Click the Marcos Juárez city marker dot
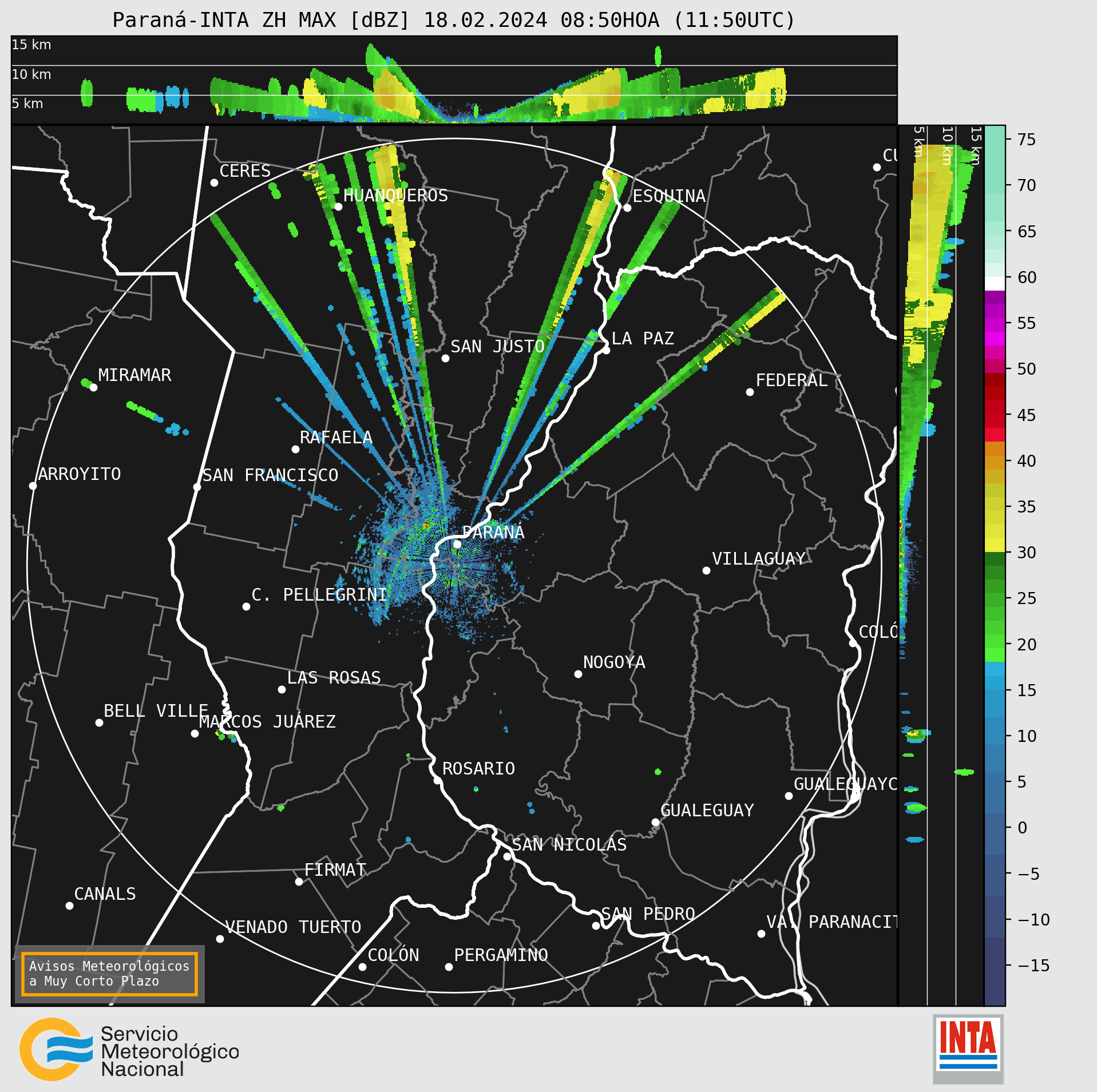 tap(195, 733)
